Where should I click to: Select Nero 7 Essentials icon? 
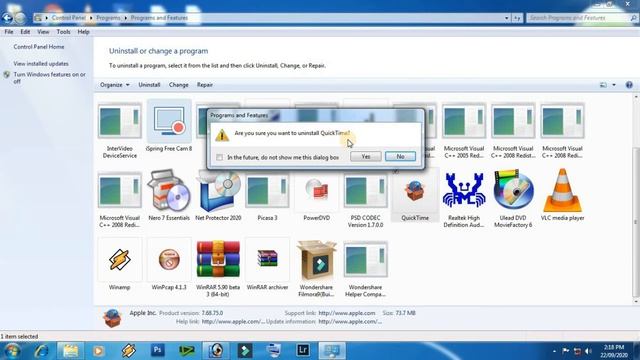click(x=169, y=191)
